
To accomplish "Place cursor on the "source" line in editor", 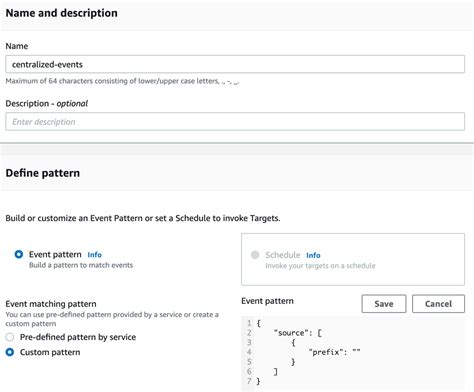I will (297, 333).
